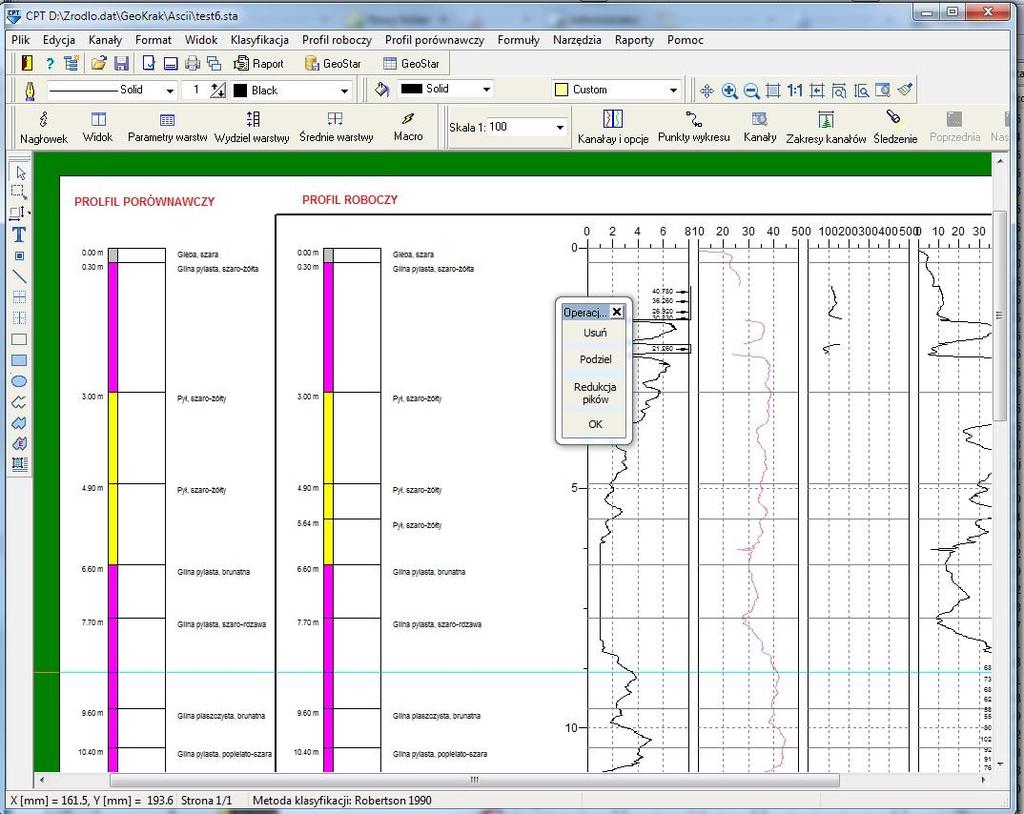The image size is (1024, 814).
Task: Open the Plik menu
Action: 20,40
